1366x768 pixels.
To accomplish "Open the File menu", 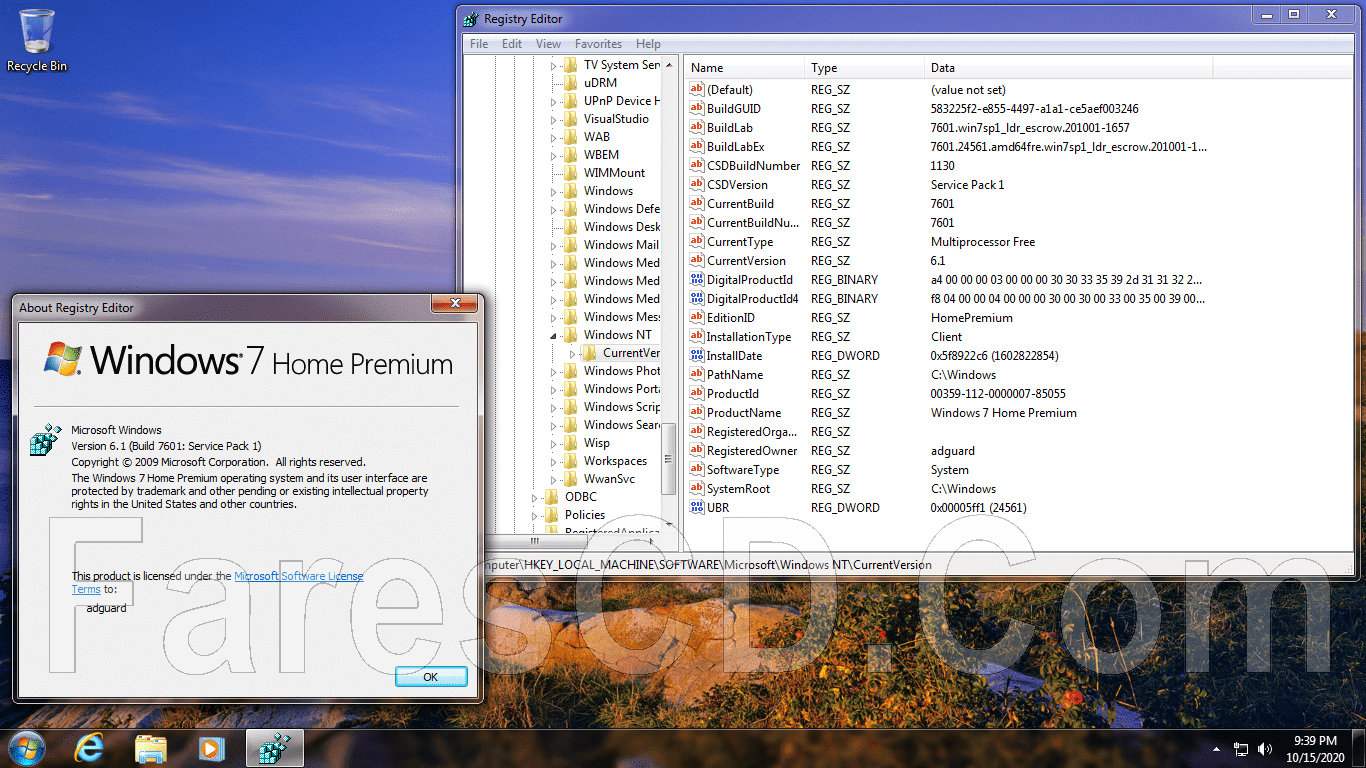I will (479, 44).
